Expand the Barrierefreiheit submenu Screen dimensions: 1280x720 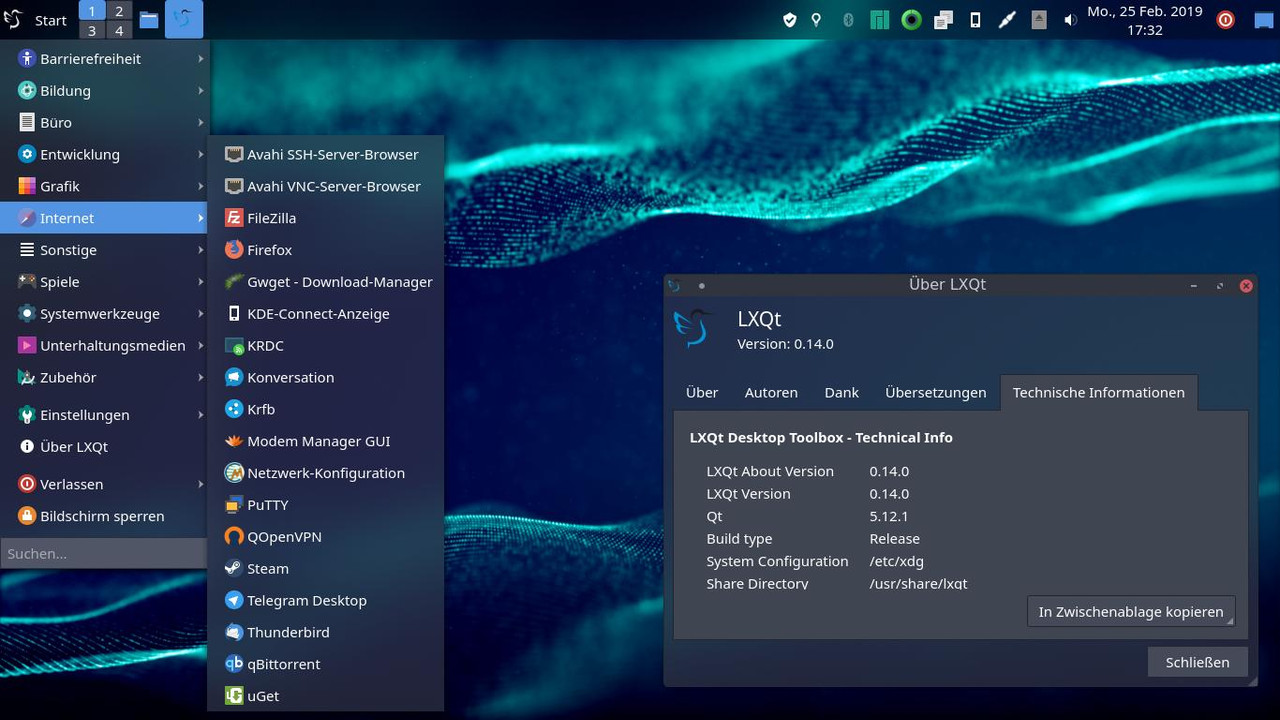[x=104, y=59]
